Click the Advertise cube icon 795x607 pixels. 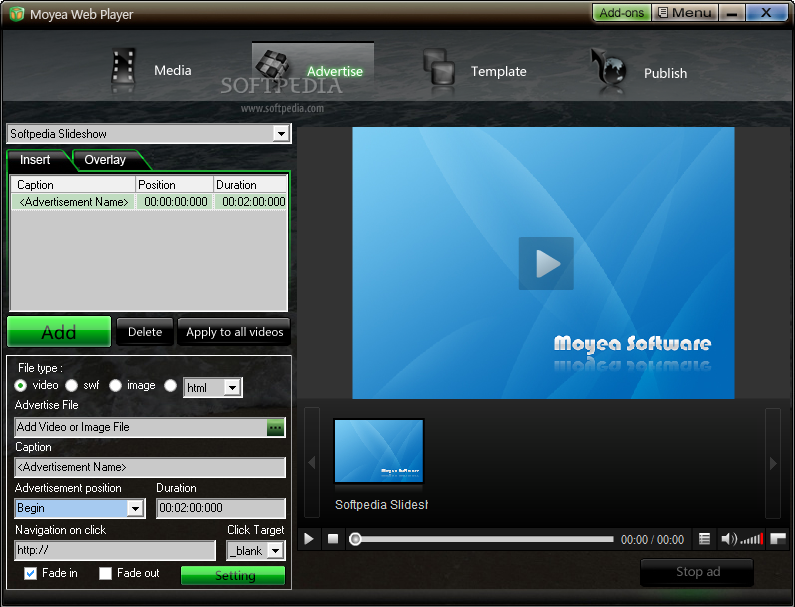272,65
